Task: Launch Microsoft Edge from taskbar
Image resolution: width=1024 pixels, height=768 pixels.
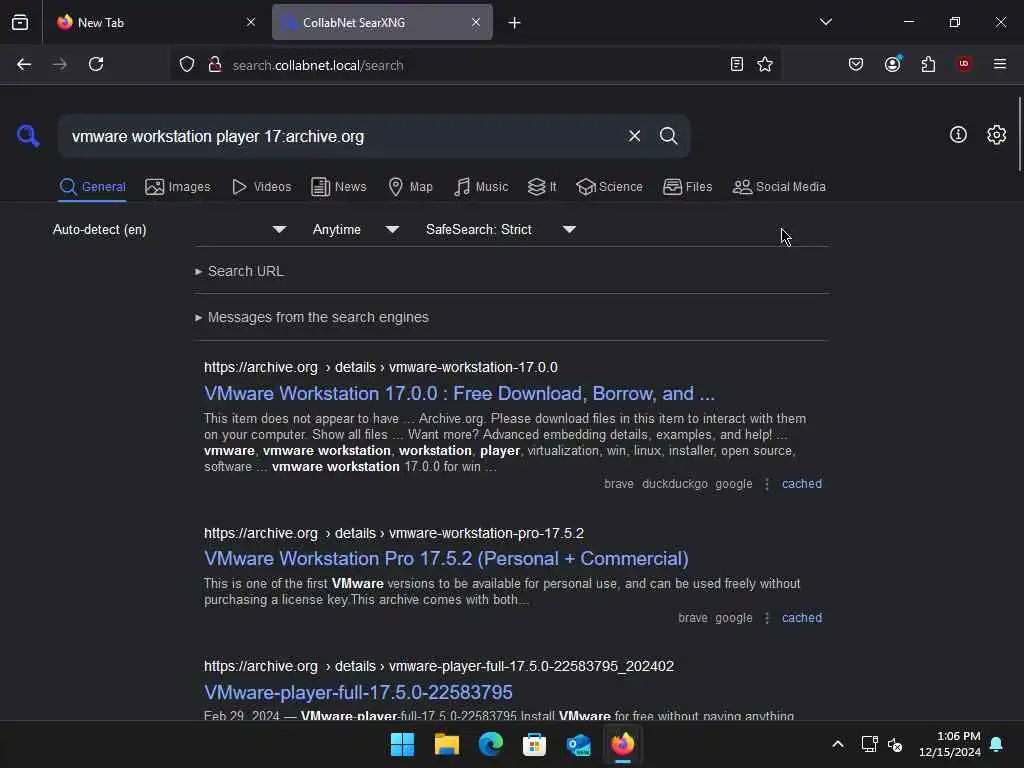Action: click(490, 744)
